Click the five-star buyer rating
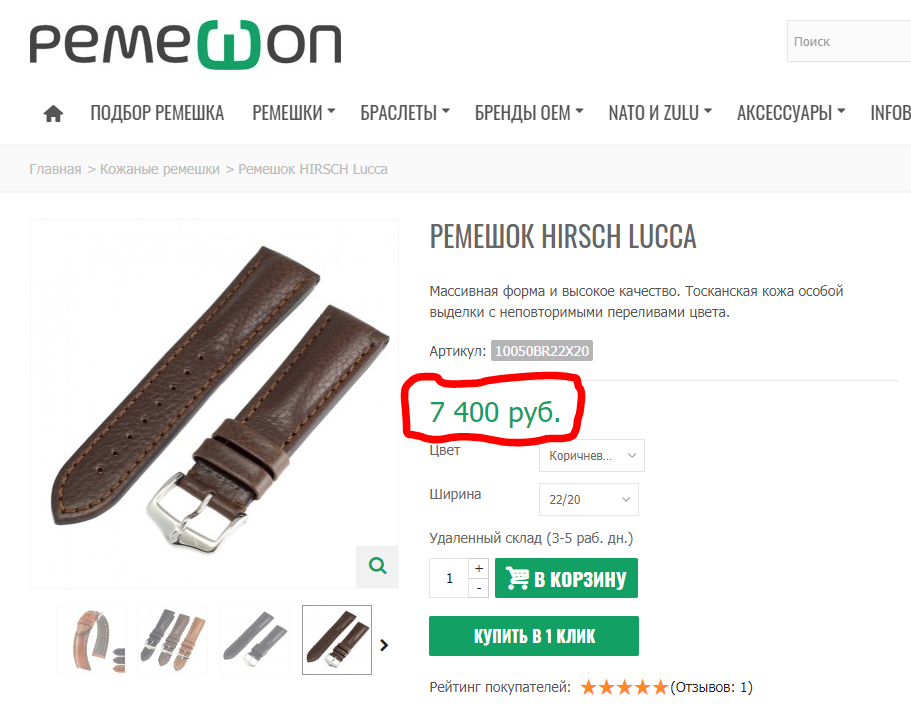This screenshot has width=911, height=725. pyautogui.click(x=624, y=688)
